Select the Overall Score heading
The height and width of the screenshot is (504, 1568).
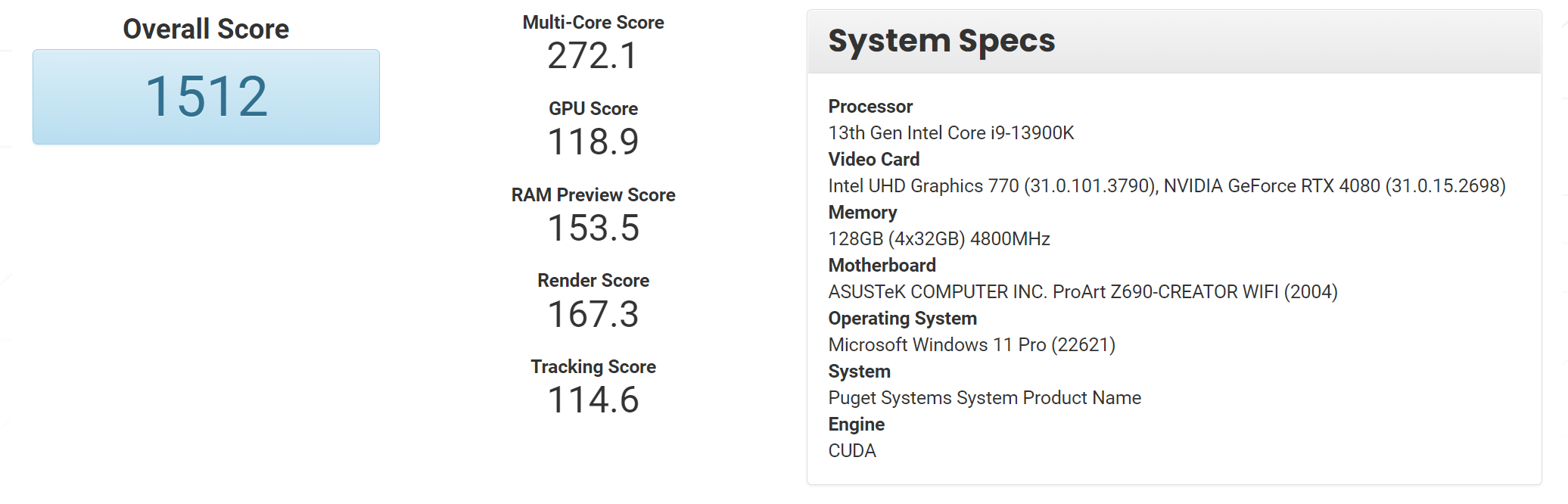(x=206, y=29)
